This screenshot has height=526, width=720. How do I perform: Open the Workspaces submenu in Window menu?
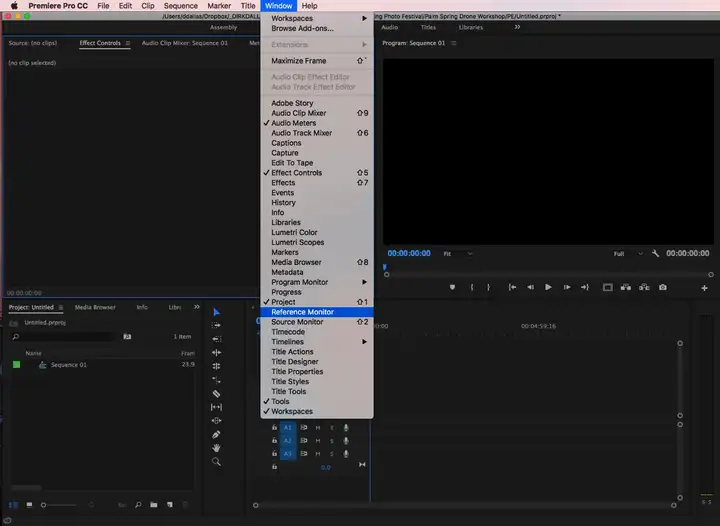point(317,18)
